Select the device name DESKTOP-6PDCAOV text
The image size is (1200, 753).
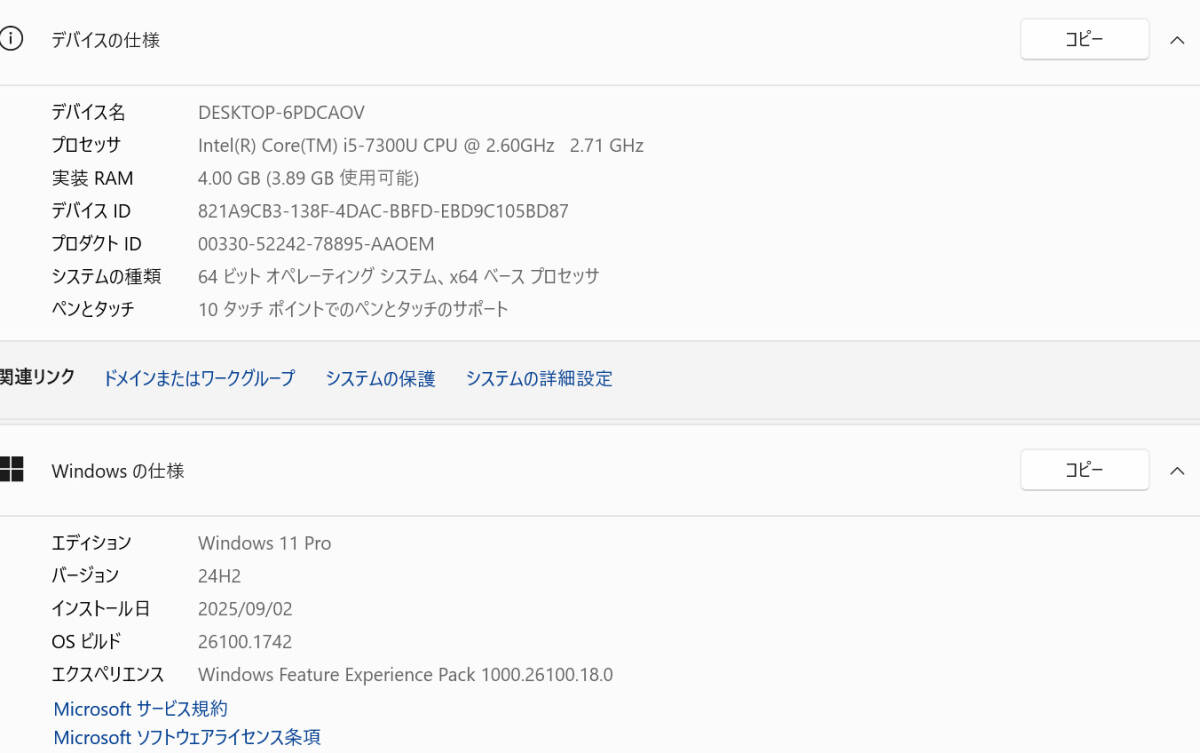pyautogui.click(x=281, y=113)
